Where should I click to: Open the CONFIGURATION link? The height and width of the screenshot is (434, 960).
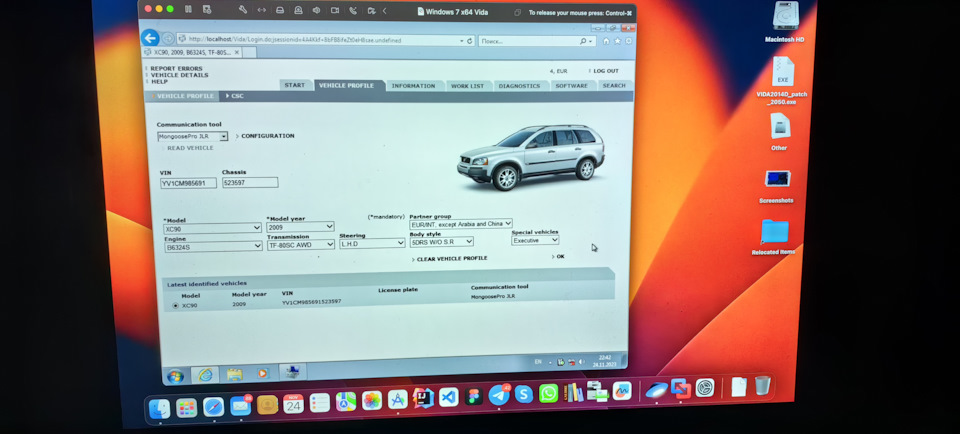pyautogui.click(x=268, y=136)
